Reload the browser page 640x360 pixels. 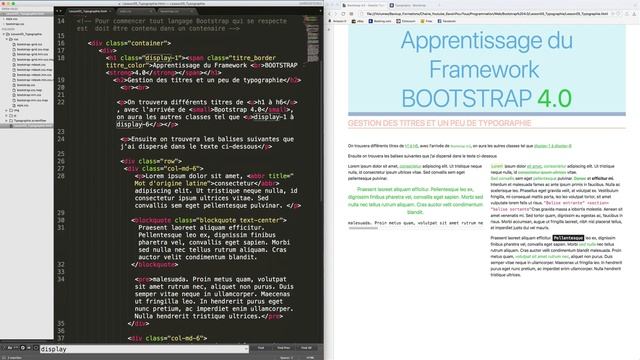pos(343,14)
